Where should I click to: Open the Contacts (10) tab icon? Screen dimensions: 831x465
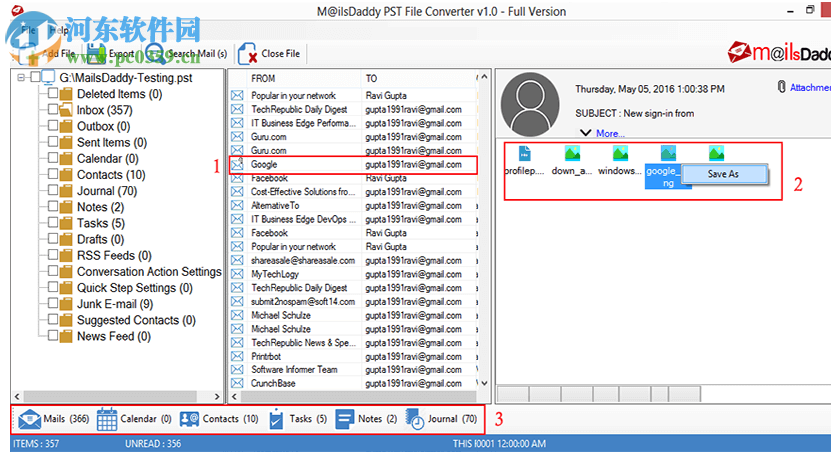point(189,419)
